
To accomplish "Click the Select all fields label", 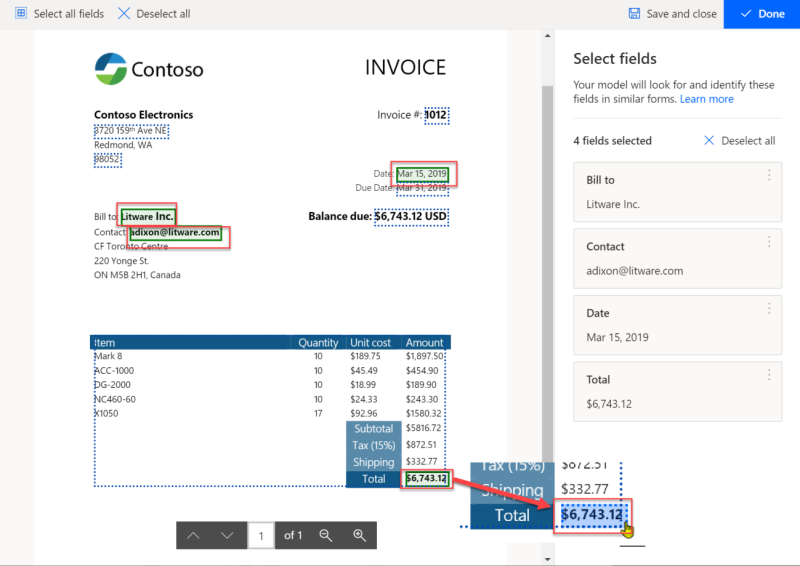I will [69, 14].
